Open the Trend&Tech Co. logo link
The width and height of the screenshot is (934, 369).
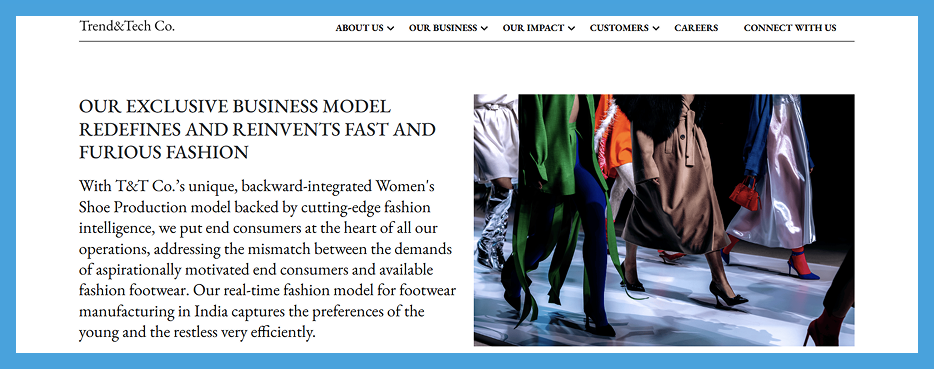[127, 26]
